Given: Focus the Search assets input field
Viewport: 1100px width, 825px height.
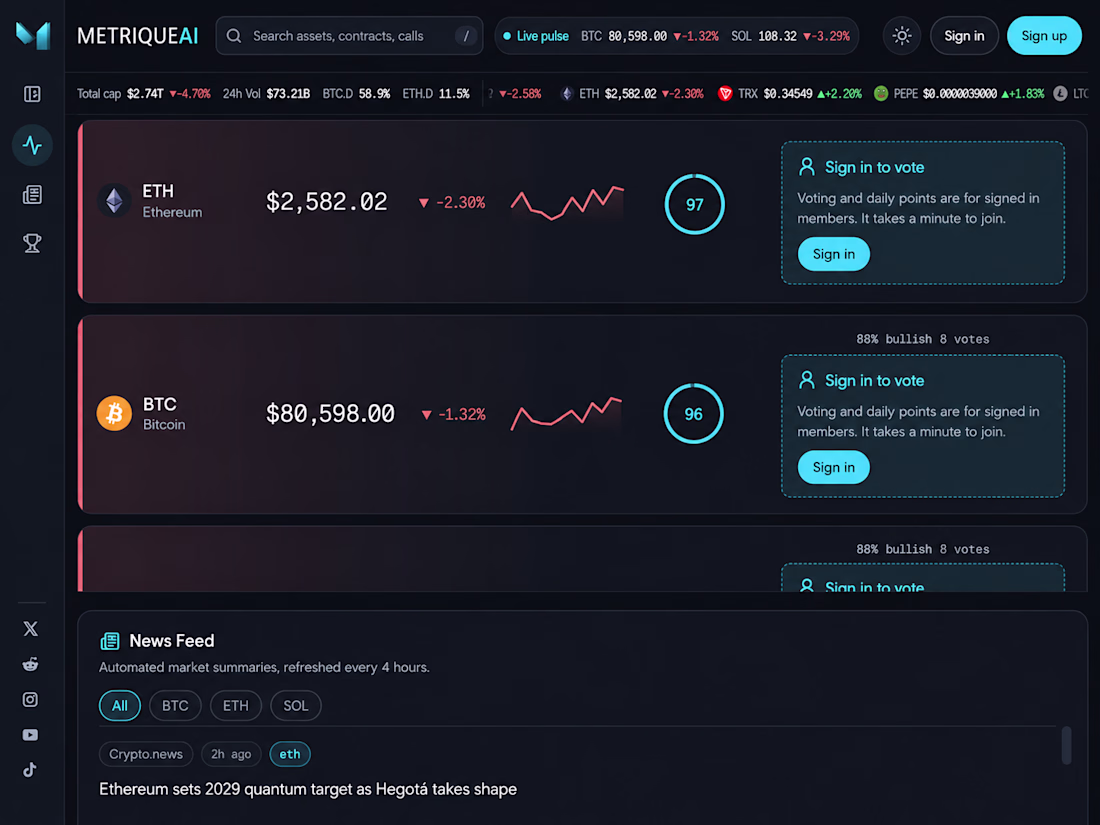Looking at the screenshot, I should click(x=349, y=36).
